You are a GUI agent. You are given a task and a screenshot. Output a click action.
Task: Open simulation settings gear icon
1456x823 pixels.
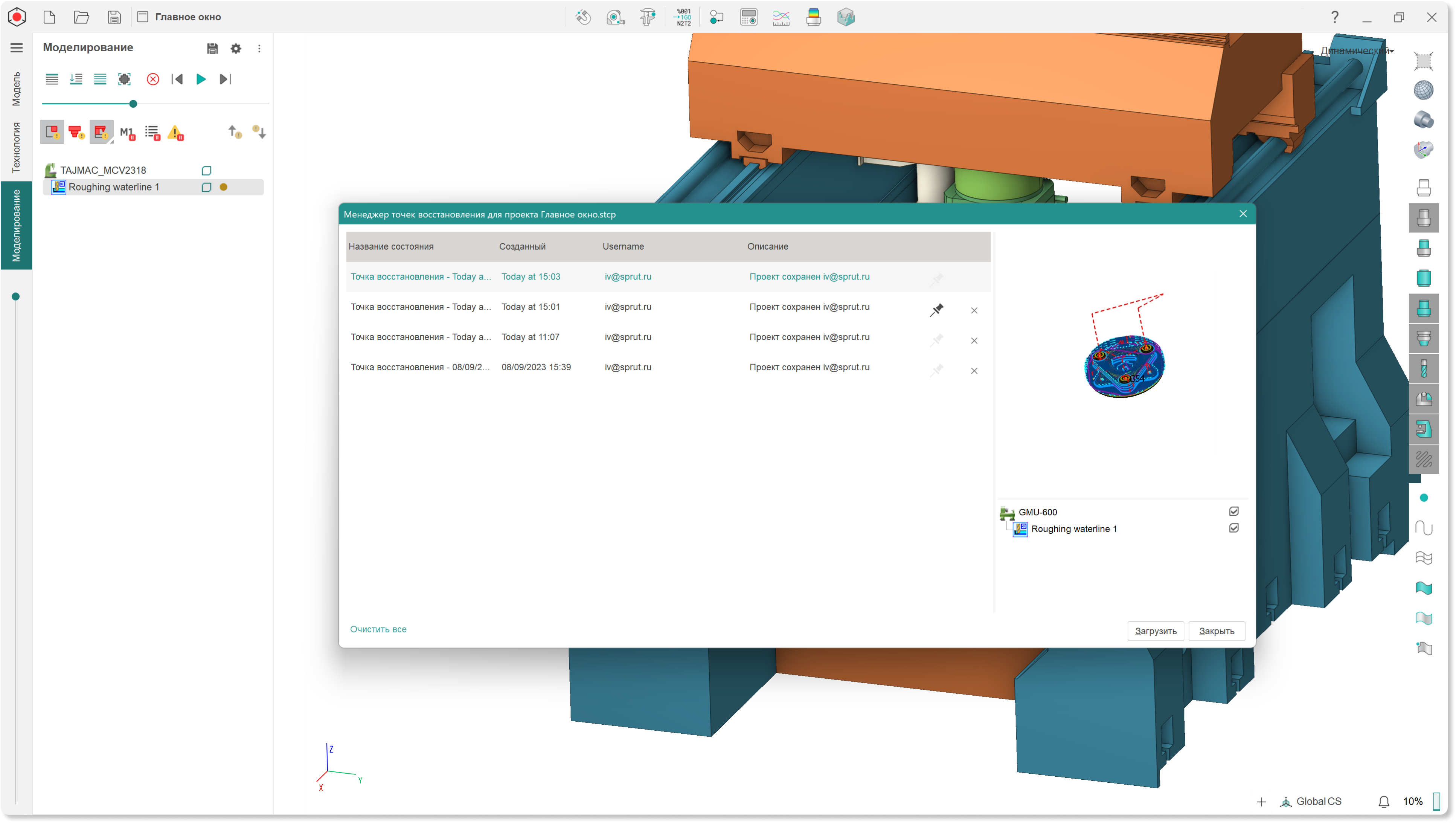tap(236, 49)
